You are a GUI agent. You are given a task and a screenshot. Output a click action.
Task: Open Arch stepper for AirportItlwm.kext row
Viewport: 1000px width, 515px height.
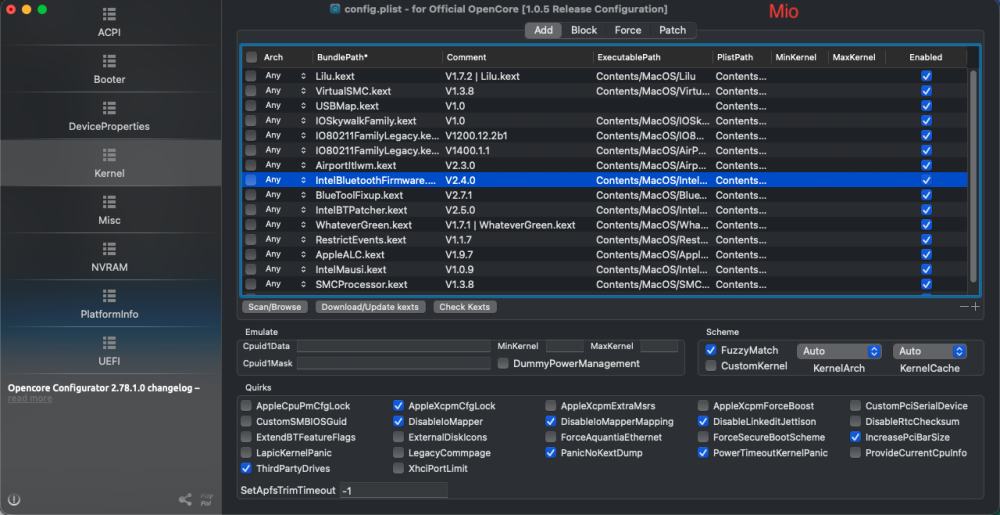pos(303,165)
